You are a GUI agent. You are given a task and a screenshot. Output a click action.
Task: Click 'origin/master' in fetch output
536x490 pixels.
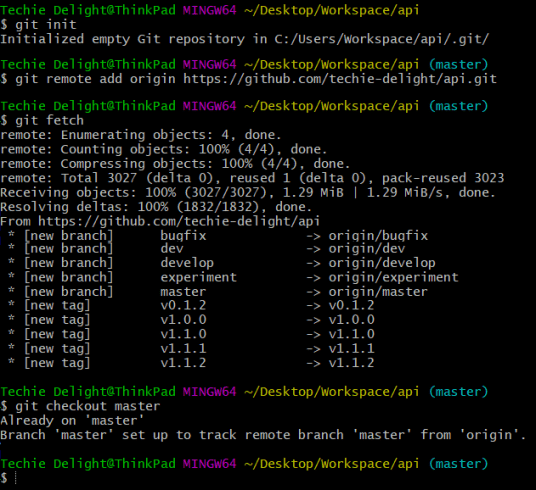[x=378, y=292]
